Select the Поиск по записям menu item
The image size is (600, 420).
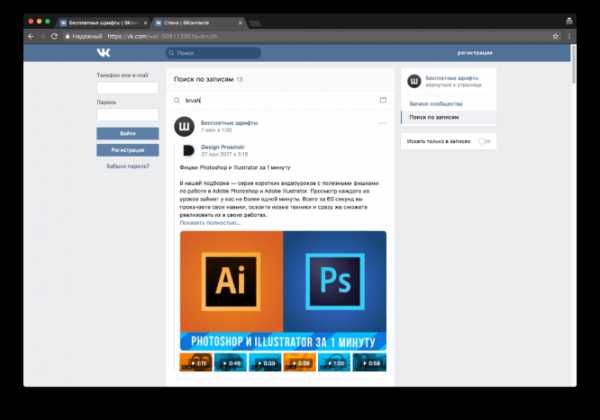pos(448,117)
